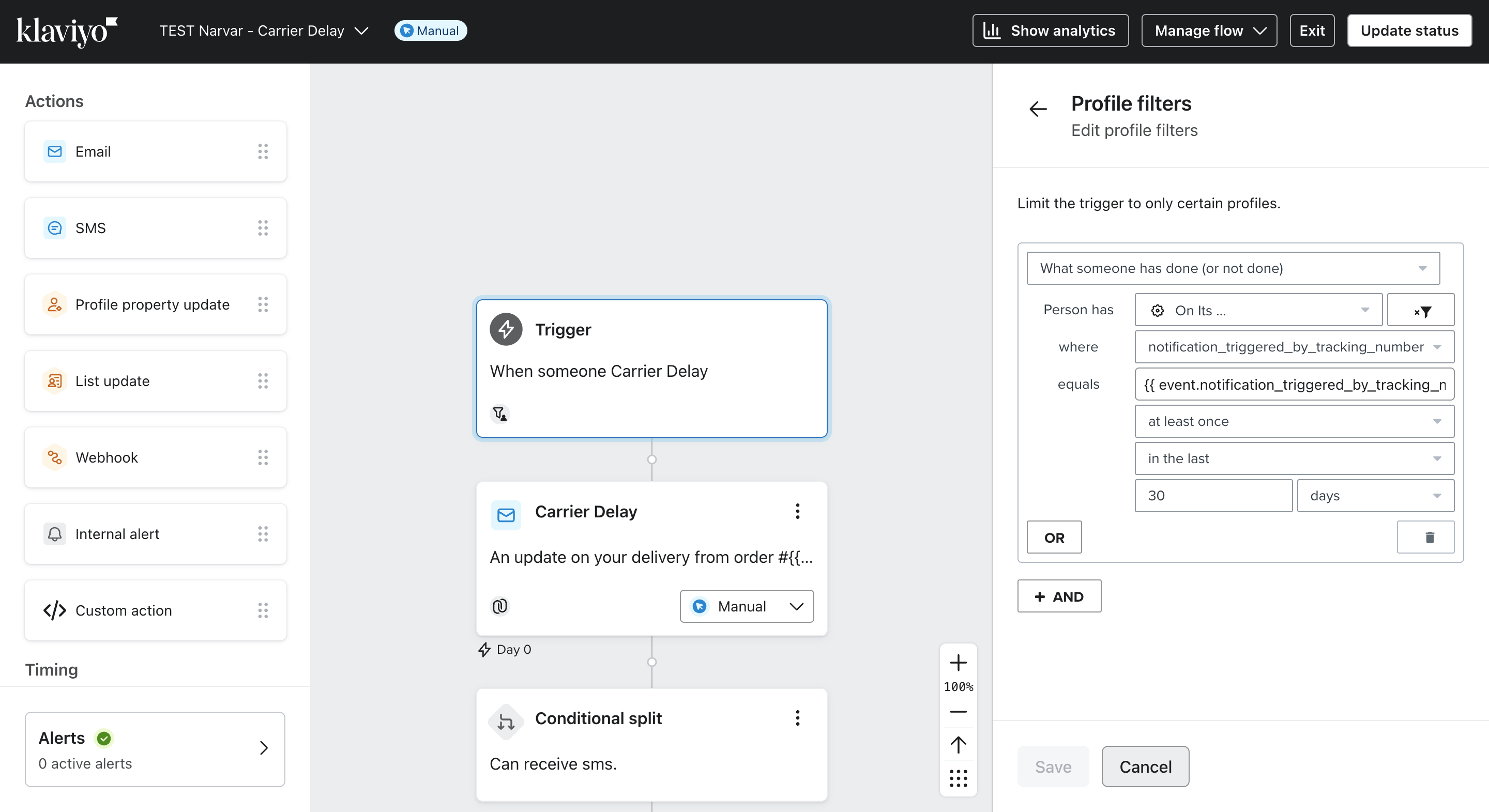The width and height of the screenshot is (1489, 812).
Task: Click the add filter funnel button
Action: tap(1421, 310)
